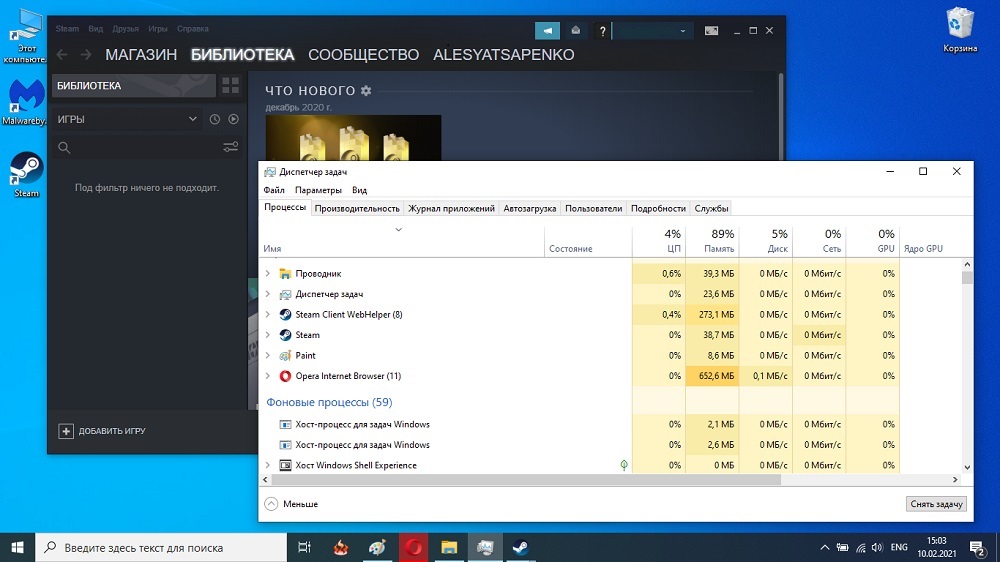Viewport: 1000px width, 562px height.
Task: Open Recycle Bin desktop icon
Action: click(x=960, y=28)
